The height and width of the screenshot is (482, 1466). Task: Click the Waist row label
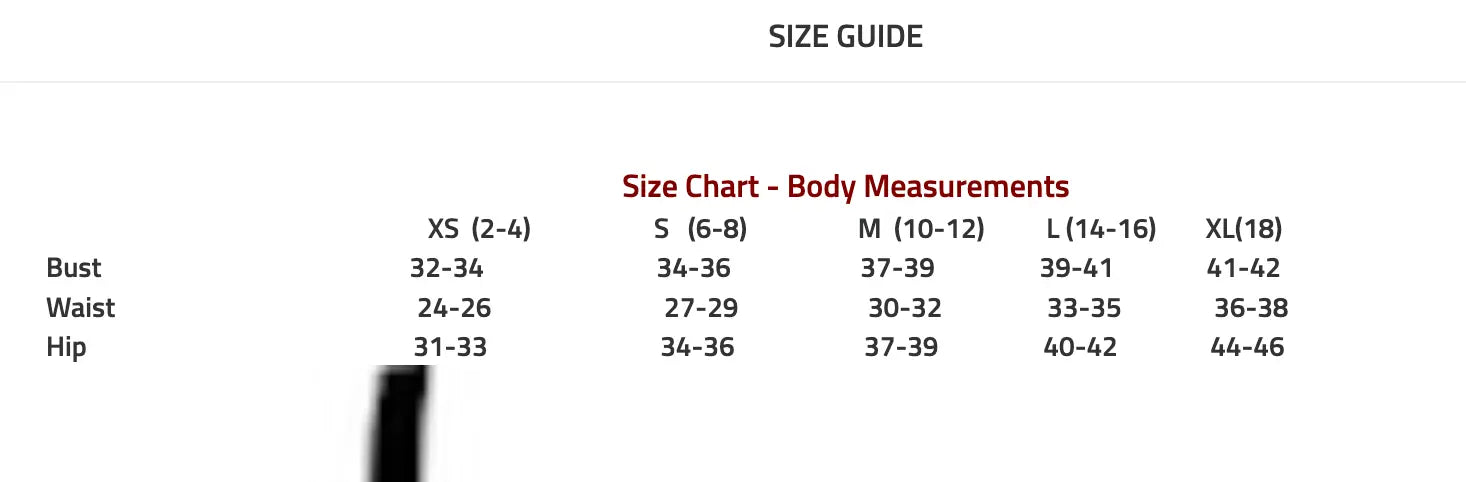[x=81, y=308]
